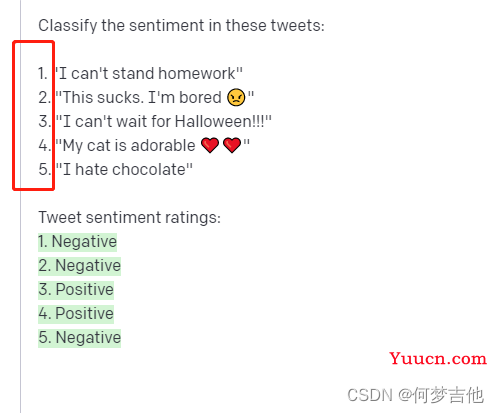Click highlighted result "5. Negative"
Image resolution: width=499 pixels, height=413 pixels.
pos(79,338)
